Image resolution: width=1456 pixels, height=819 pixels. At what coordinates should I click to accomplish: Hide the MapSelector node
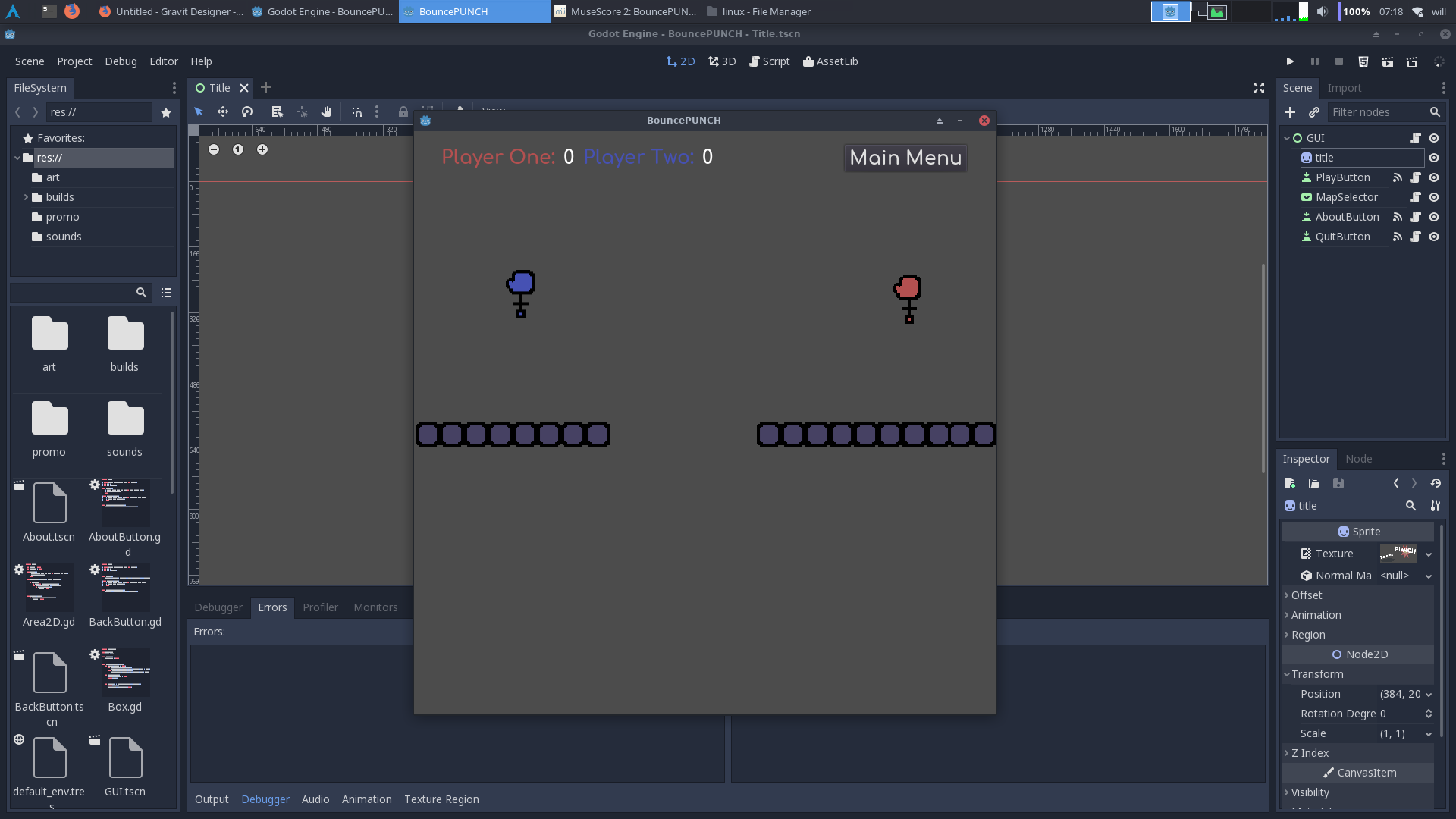[1434, 197]
